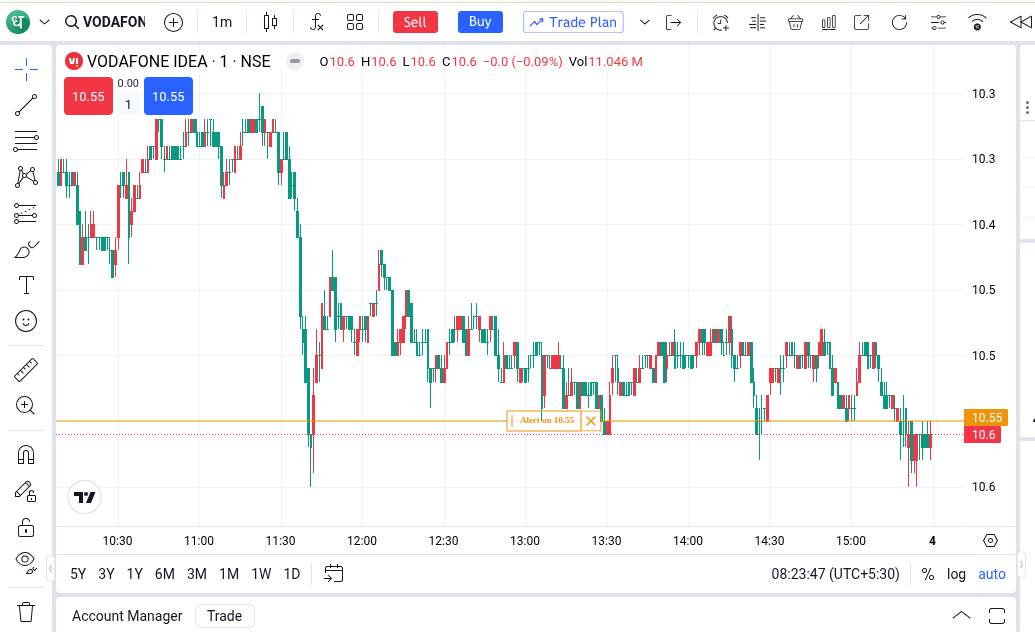The width and height of the screenshot is (1035, 632).
Task: Open the emoji icons tool
Action: coord(26,321)
